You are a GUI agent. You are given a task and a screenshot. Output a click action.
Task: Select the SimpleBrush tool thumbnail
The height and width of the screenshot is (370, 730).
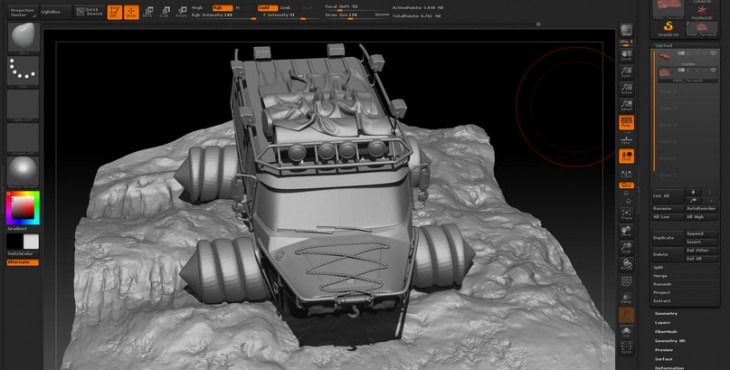point(668,28)
